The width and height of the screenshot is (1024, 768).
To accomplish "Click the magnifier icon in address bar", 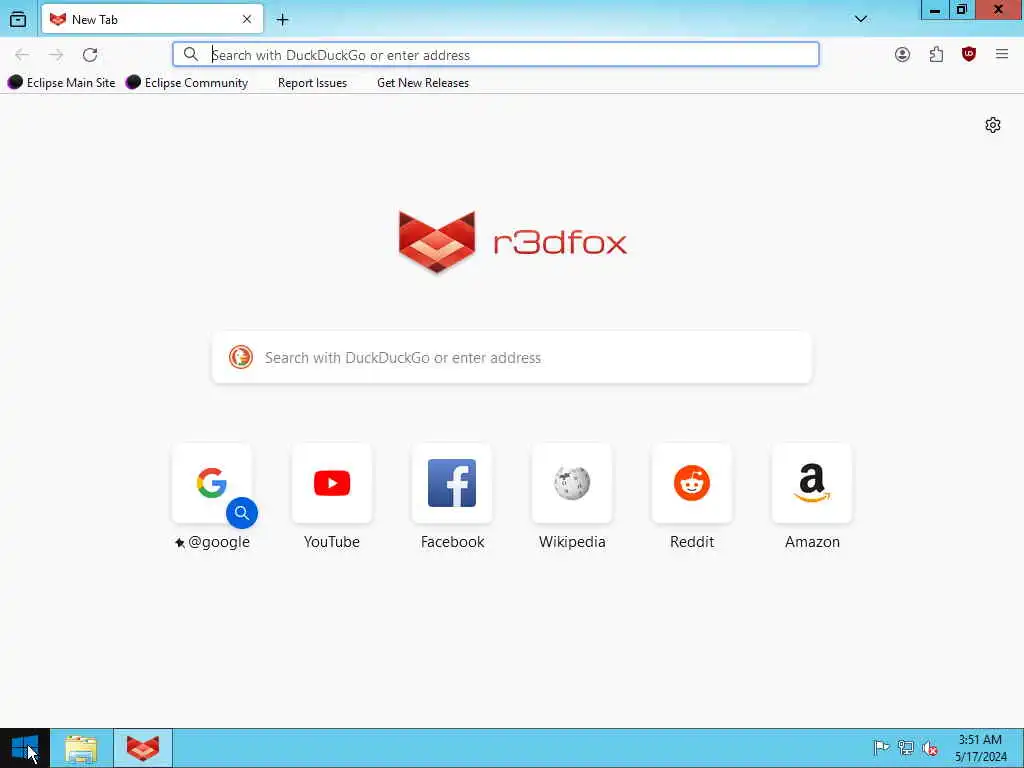I will point(191,54).
